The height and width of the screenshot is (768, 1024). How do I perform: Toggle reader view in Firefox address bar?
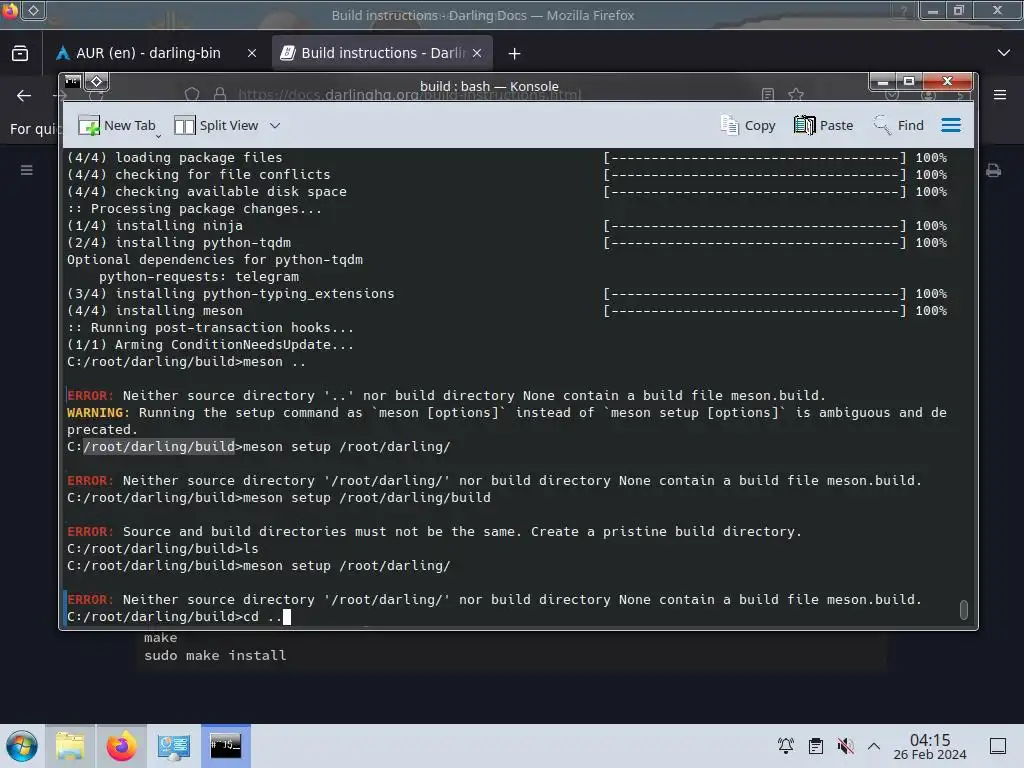[768, 95]
